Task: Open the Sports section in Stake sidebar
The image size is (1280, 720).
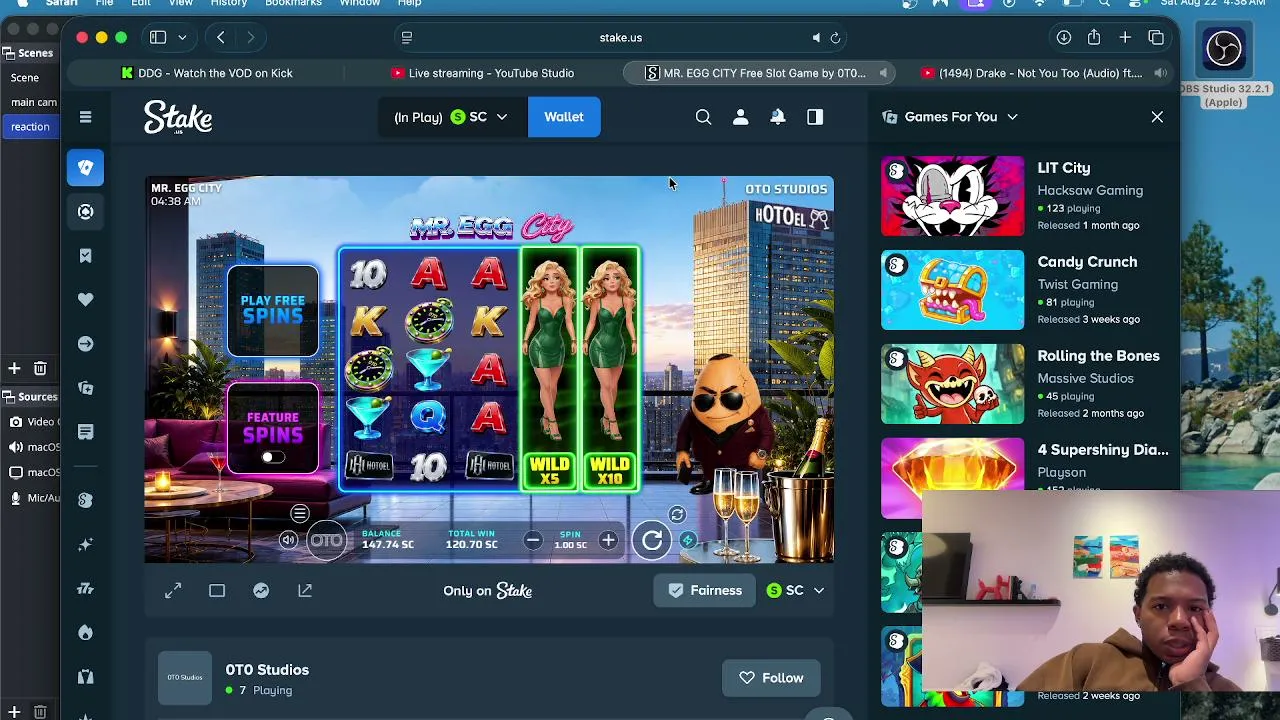Action: [85, 212]
